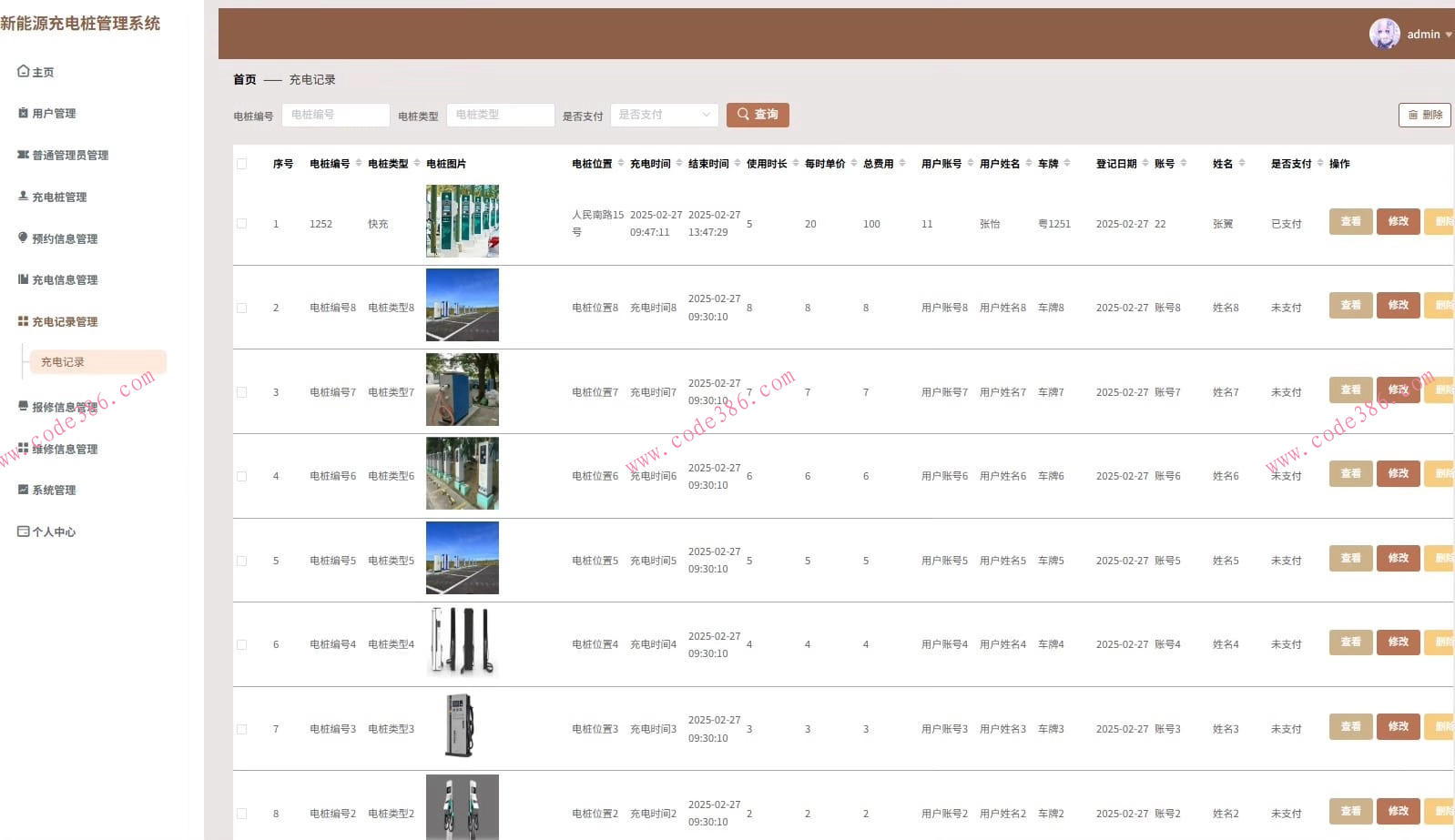Click 修改 button for record 1252
Screen dimensions: 1455x840
1398,222
